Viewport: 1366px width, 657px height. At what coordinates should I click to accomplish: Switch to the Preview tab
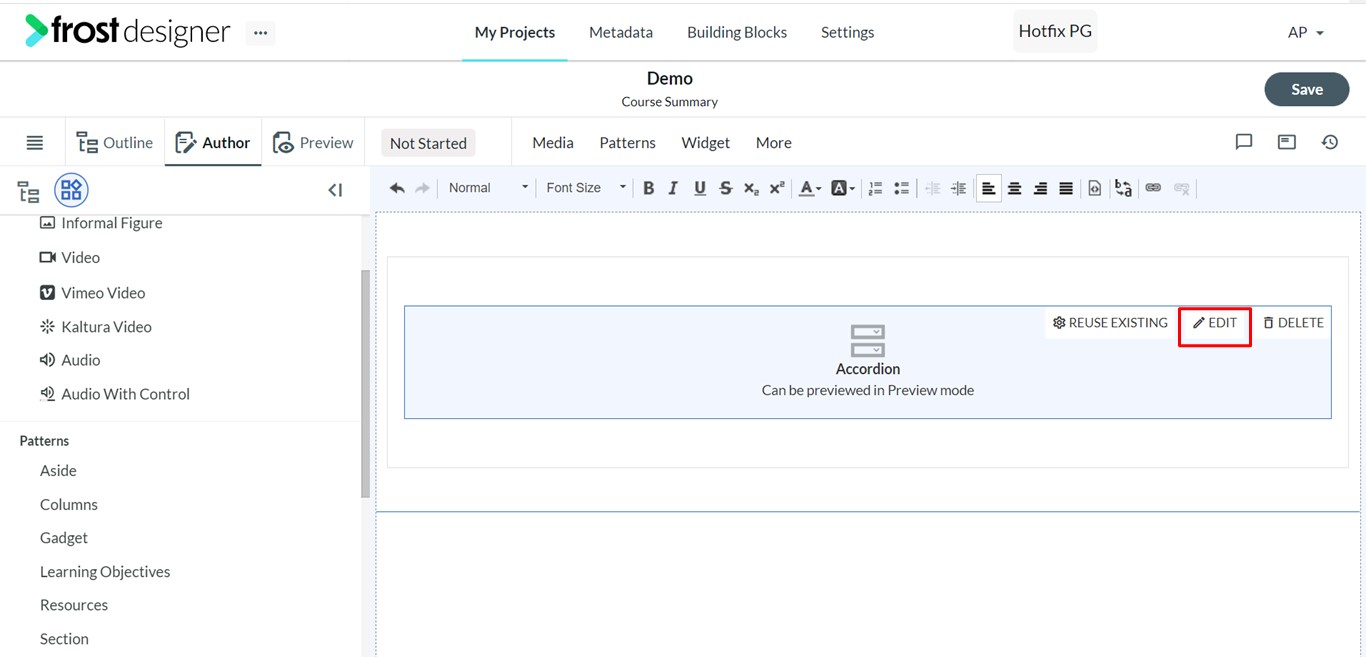(313, 143)
